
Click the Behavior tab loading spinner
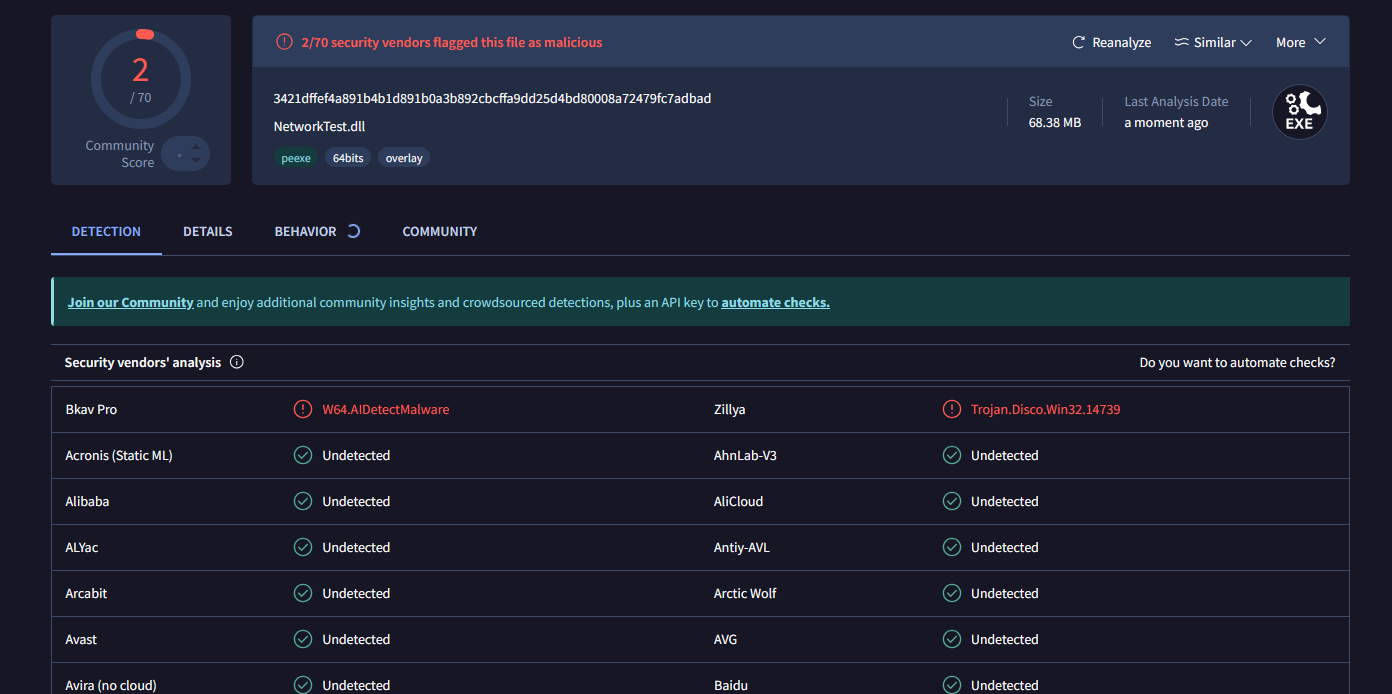[x=353, y=231]
